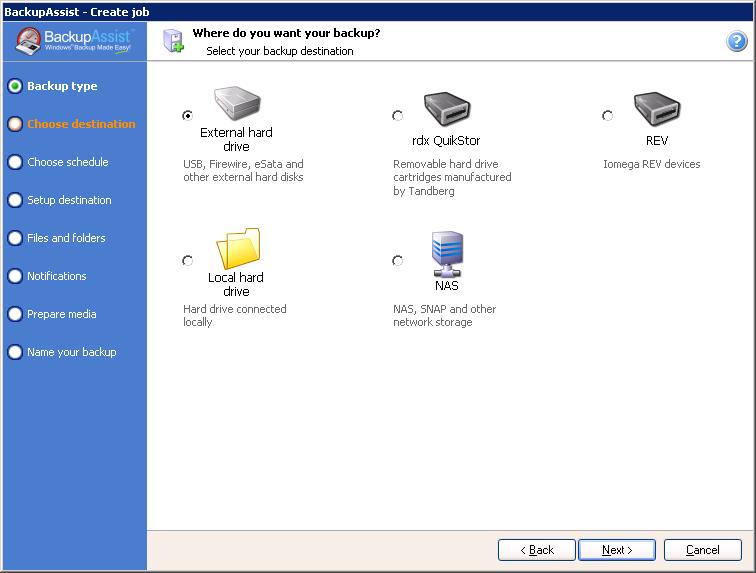
Task: Select the External hard drive radio button
Action: click(x=188, y=115)
